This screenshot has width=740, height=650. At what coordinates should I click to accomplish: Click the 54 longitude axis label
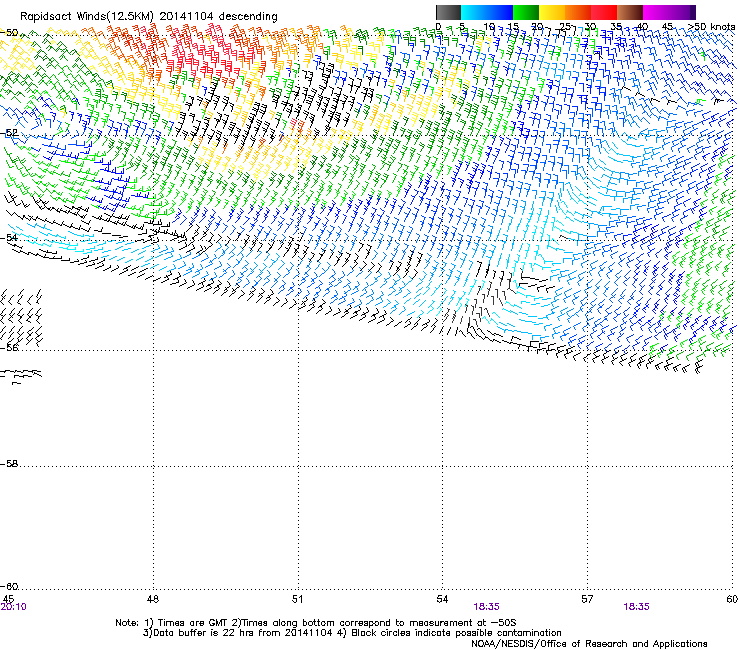tap(442, 599)
